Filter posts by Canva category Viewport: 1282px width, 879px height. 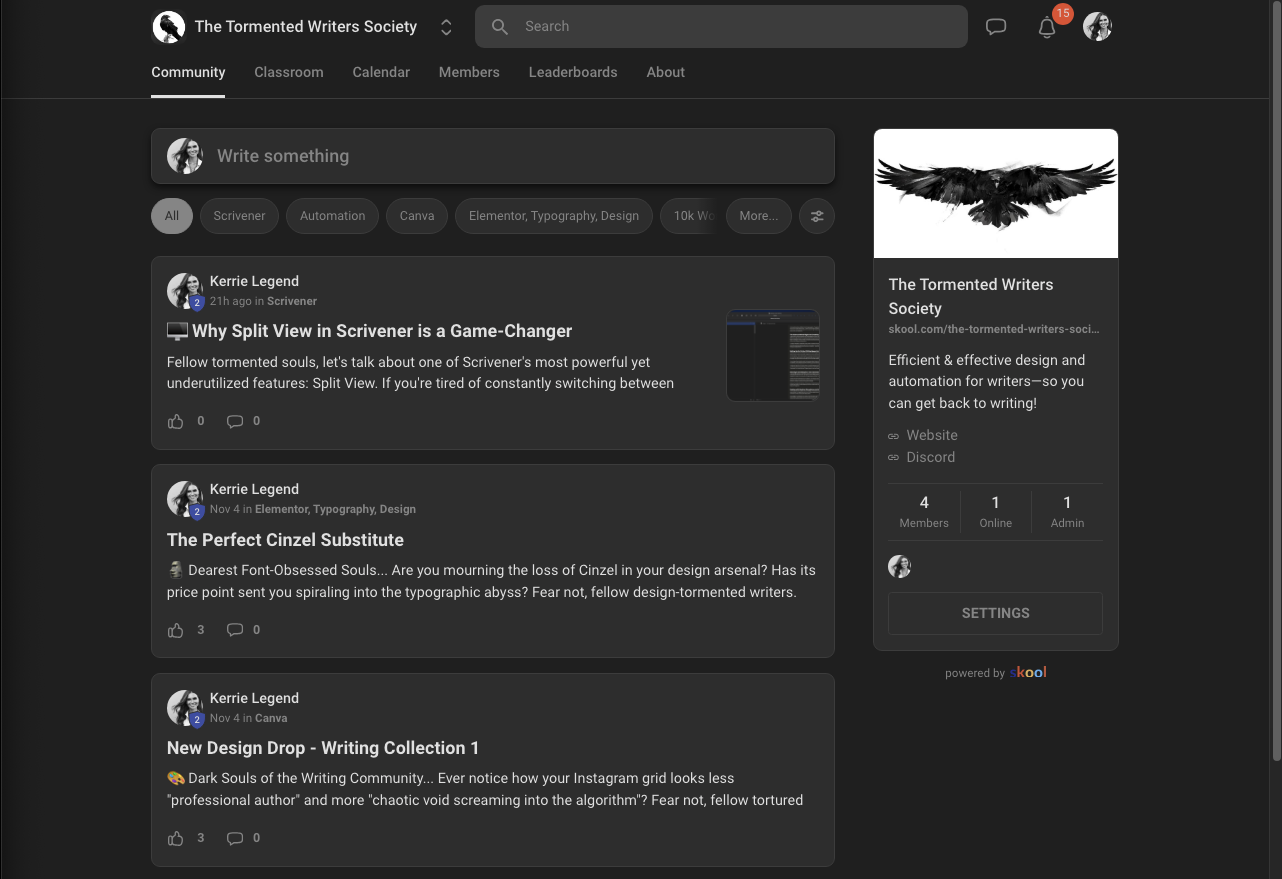tap(417, 216)
